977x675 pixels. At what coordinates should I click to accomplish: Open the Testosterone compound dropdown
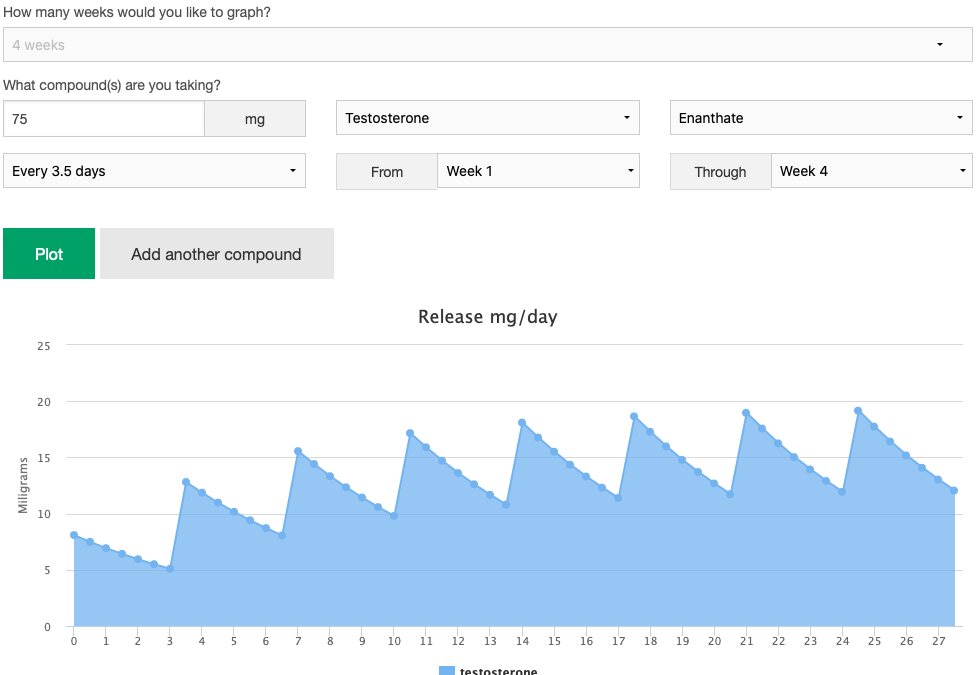(x=488, y=118)
